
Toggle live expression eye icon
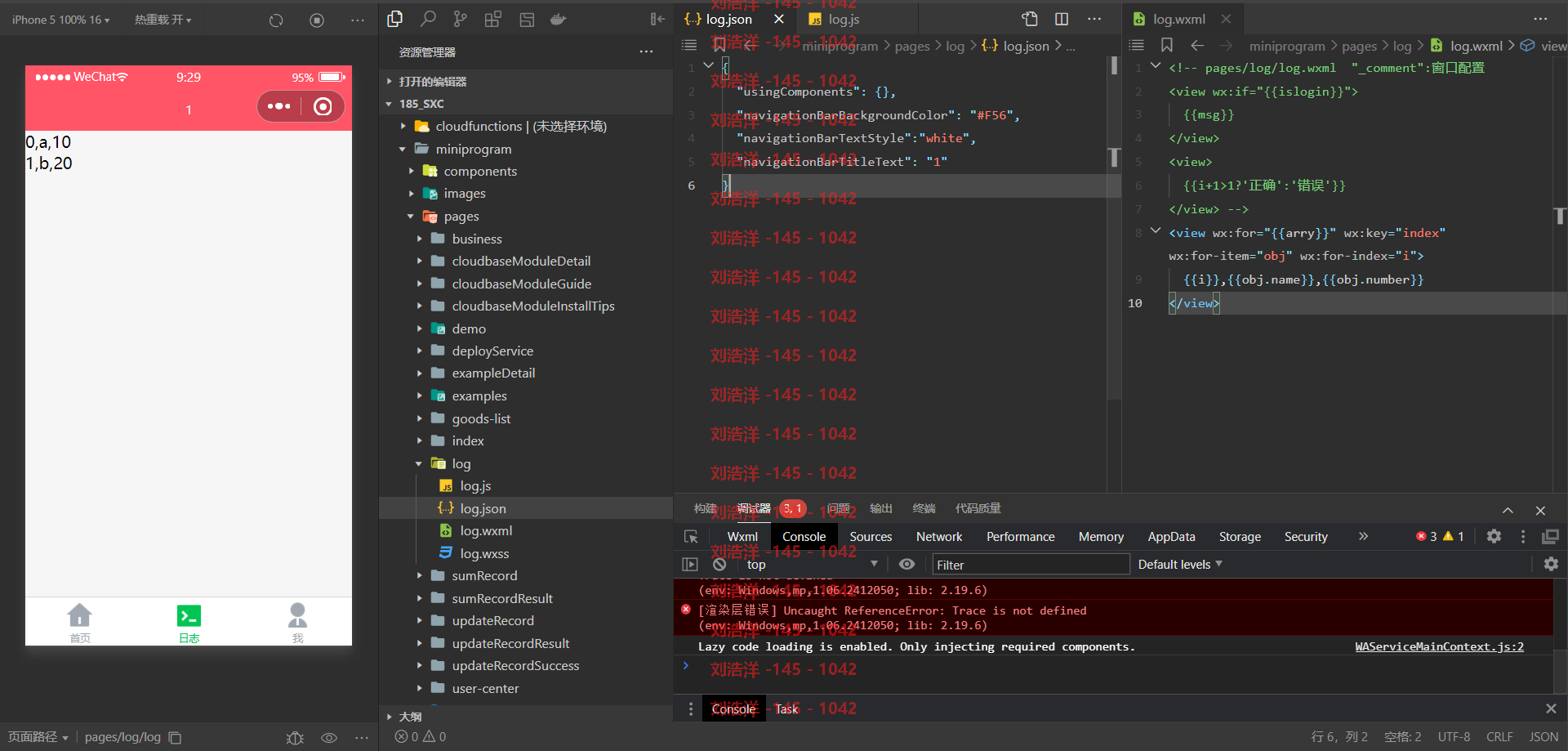906,564
